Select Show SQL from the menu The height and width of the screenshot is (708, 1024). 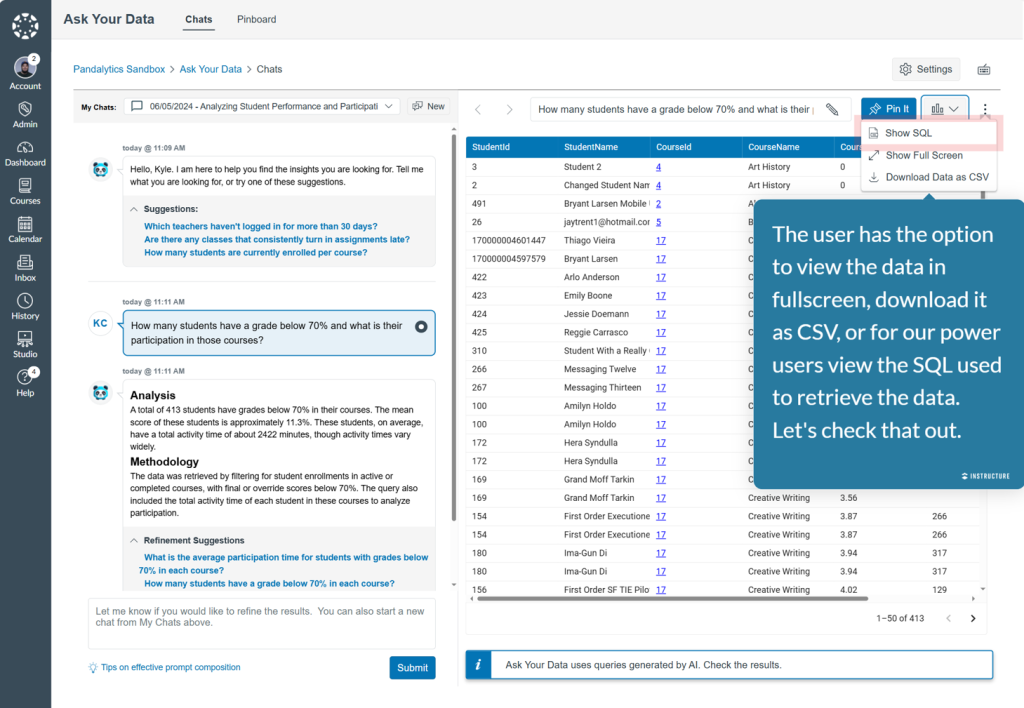(929, 133)
